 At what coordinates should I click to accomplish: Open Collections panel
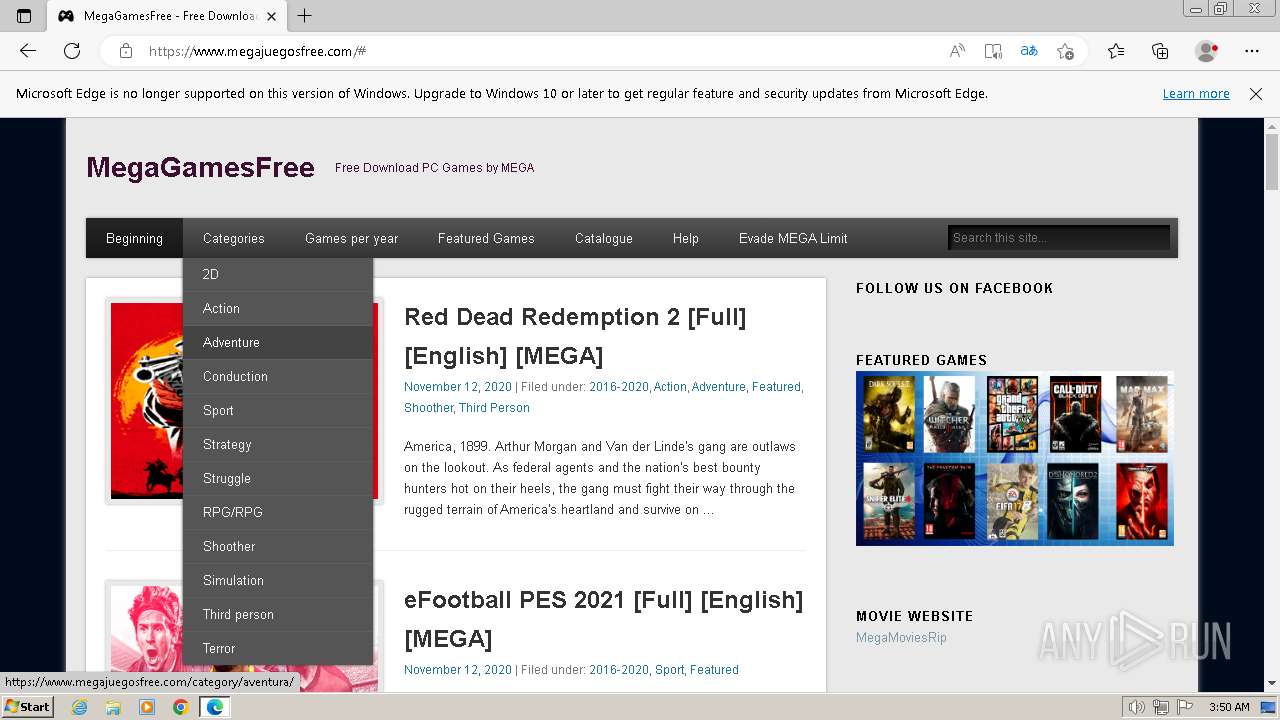point(1160,51)
